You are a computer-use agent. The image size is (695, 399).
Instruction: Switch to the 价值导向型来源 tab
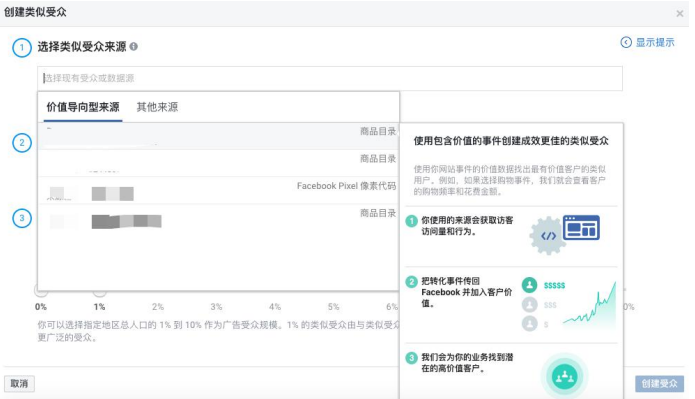coord(83,107)
